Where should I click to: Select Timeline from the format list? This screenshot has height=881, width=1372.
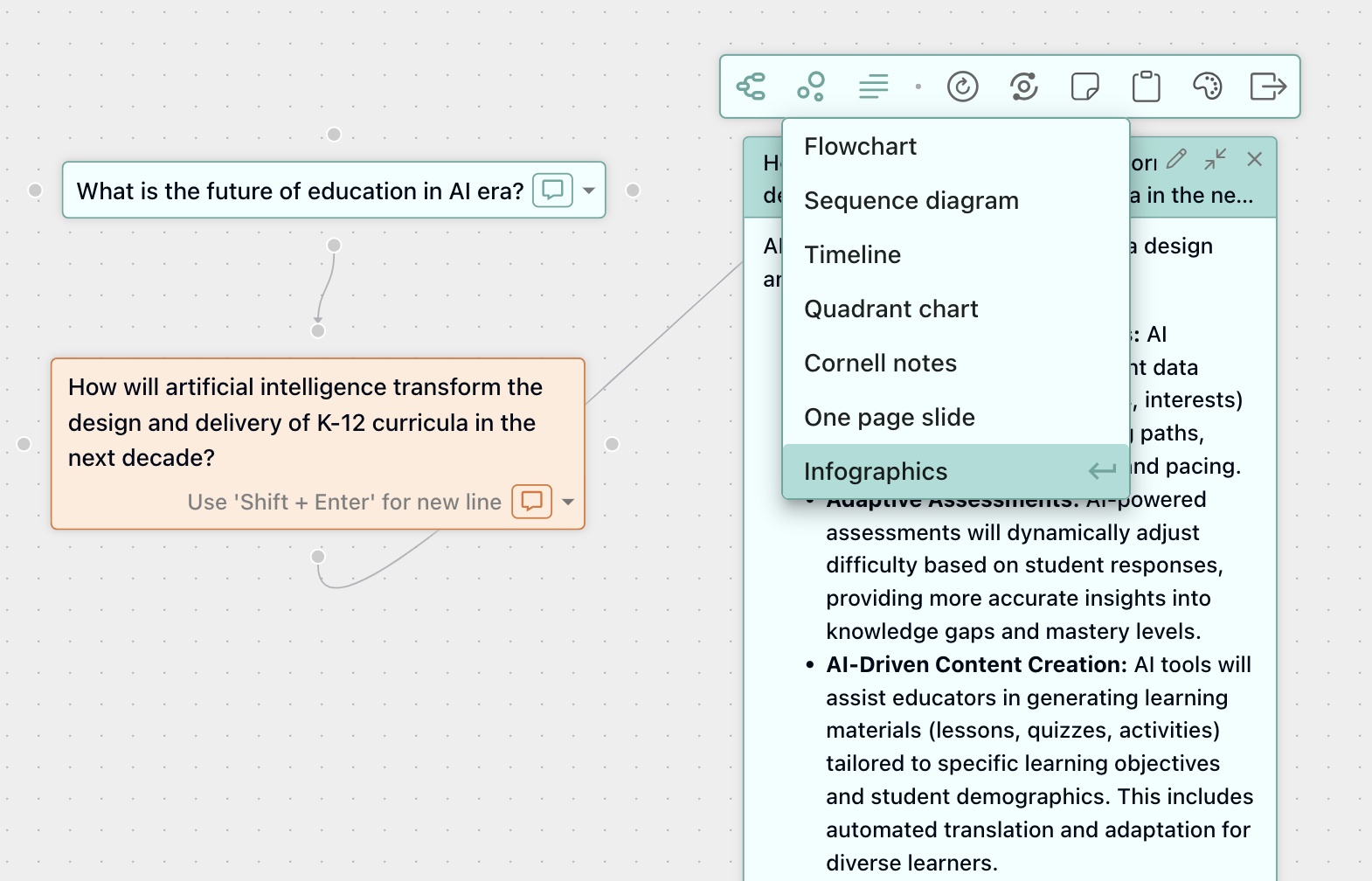pyautogui.click(x=852, y=254)
